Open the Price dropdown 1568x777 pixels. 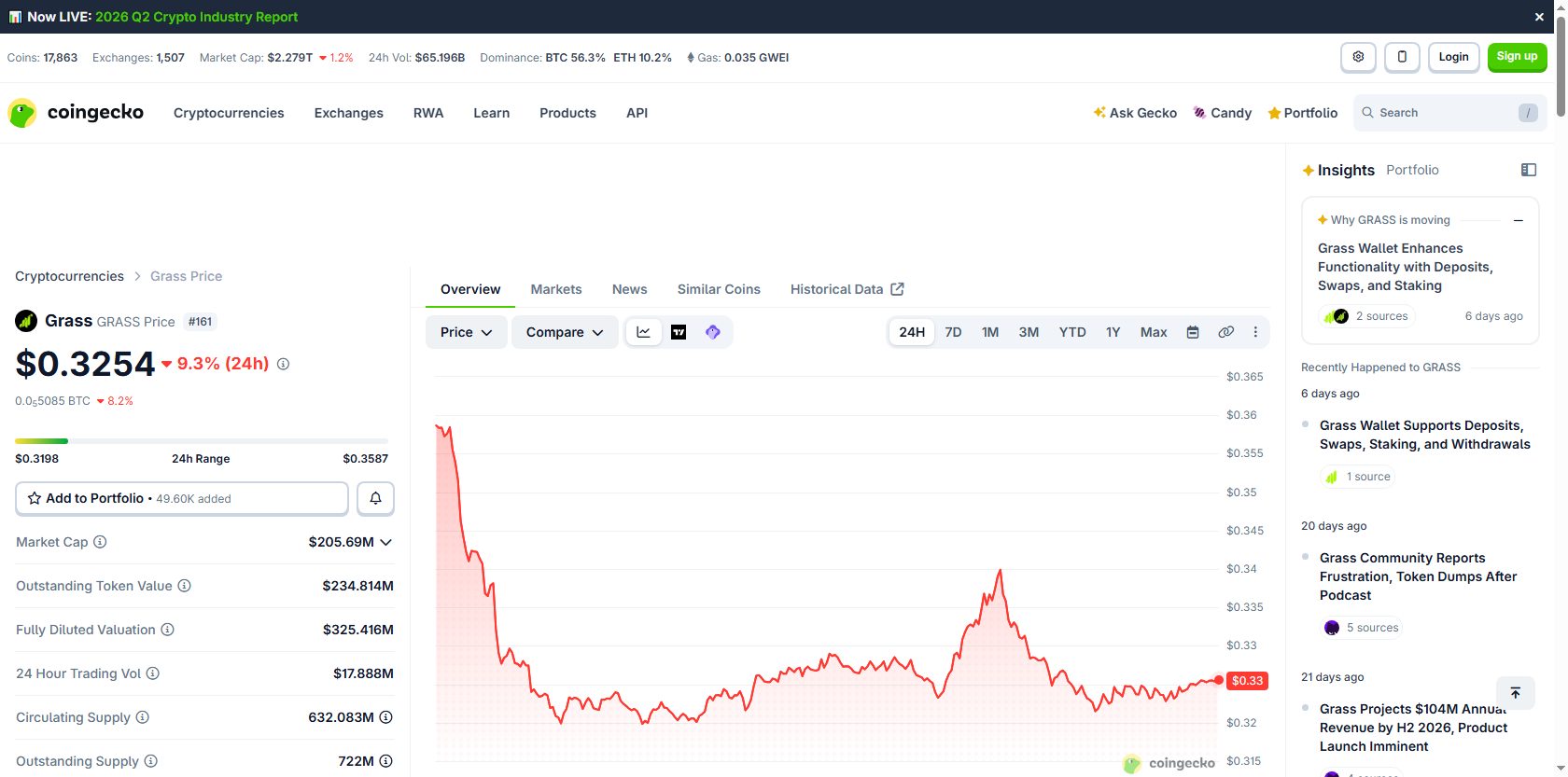[x=466, y=332]
